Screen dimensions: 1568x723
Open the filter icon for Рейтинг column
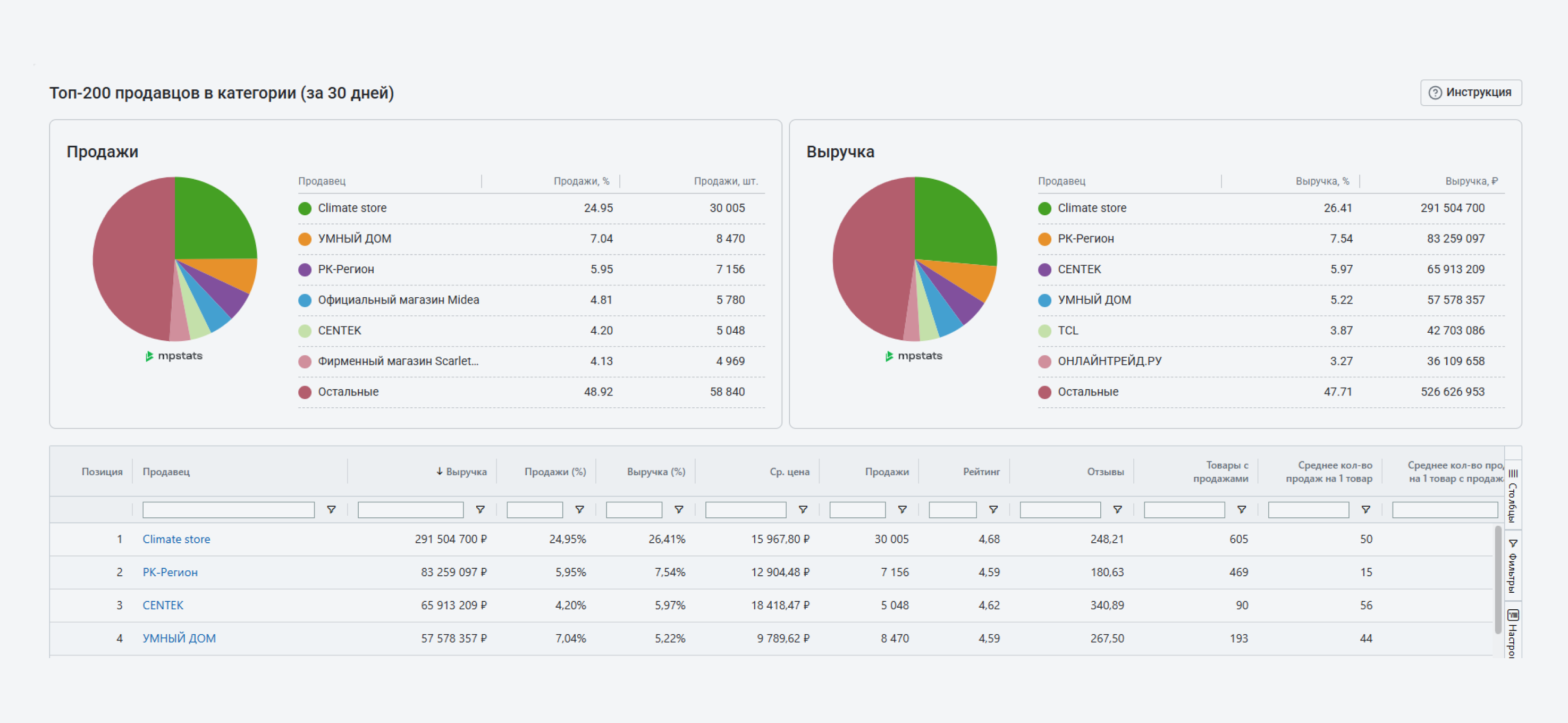pos(993,509)
